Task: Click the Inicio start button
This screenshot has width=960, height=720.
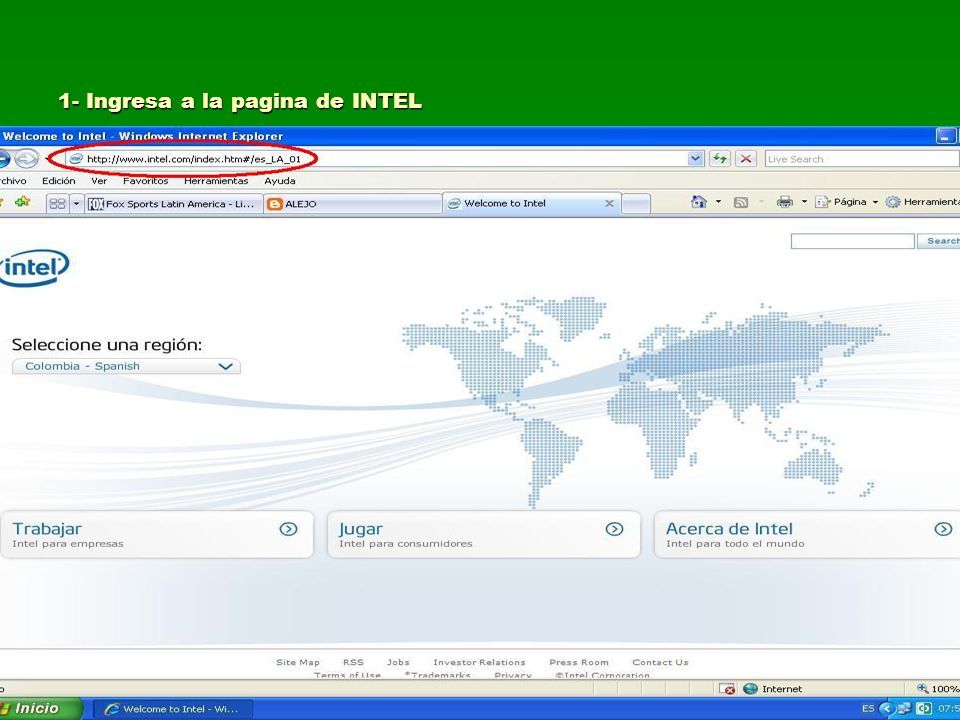Action: (40, 709)
